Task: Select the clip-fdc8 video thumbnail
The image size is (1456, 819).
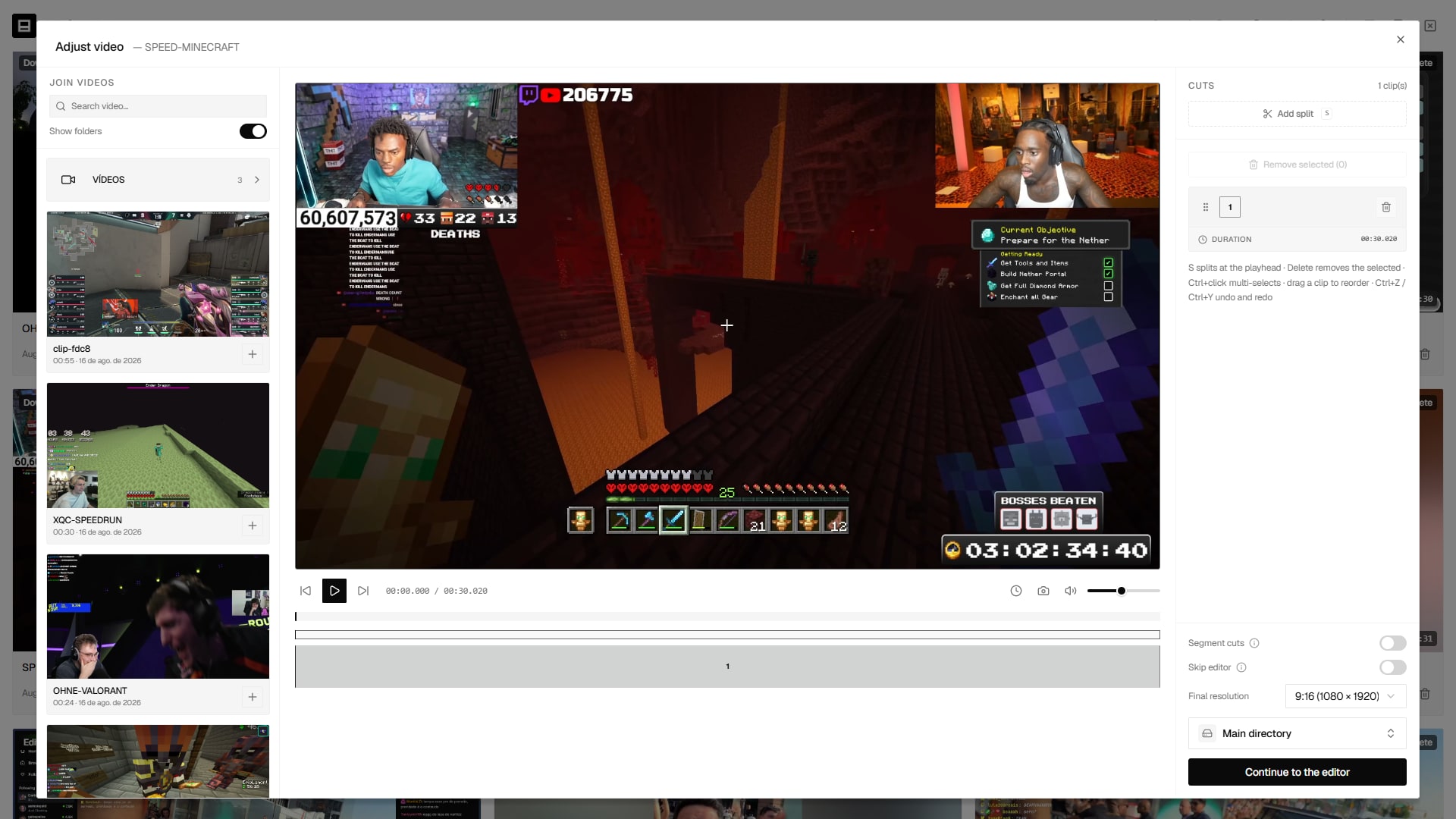Action: tap(158, 274)
